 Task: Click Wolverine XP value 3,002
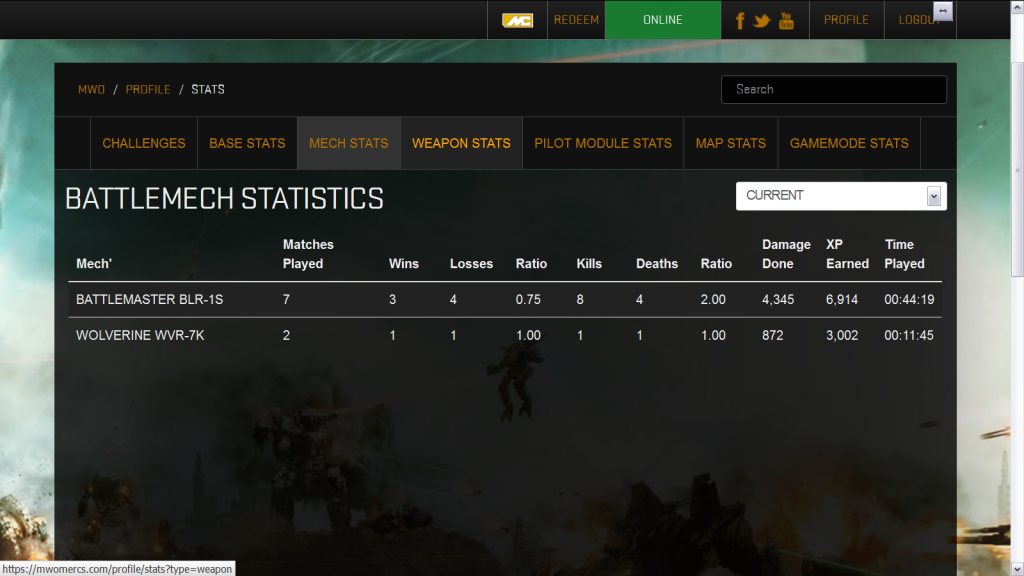point(842,336)
